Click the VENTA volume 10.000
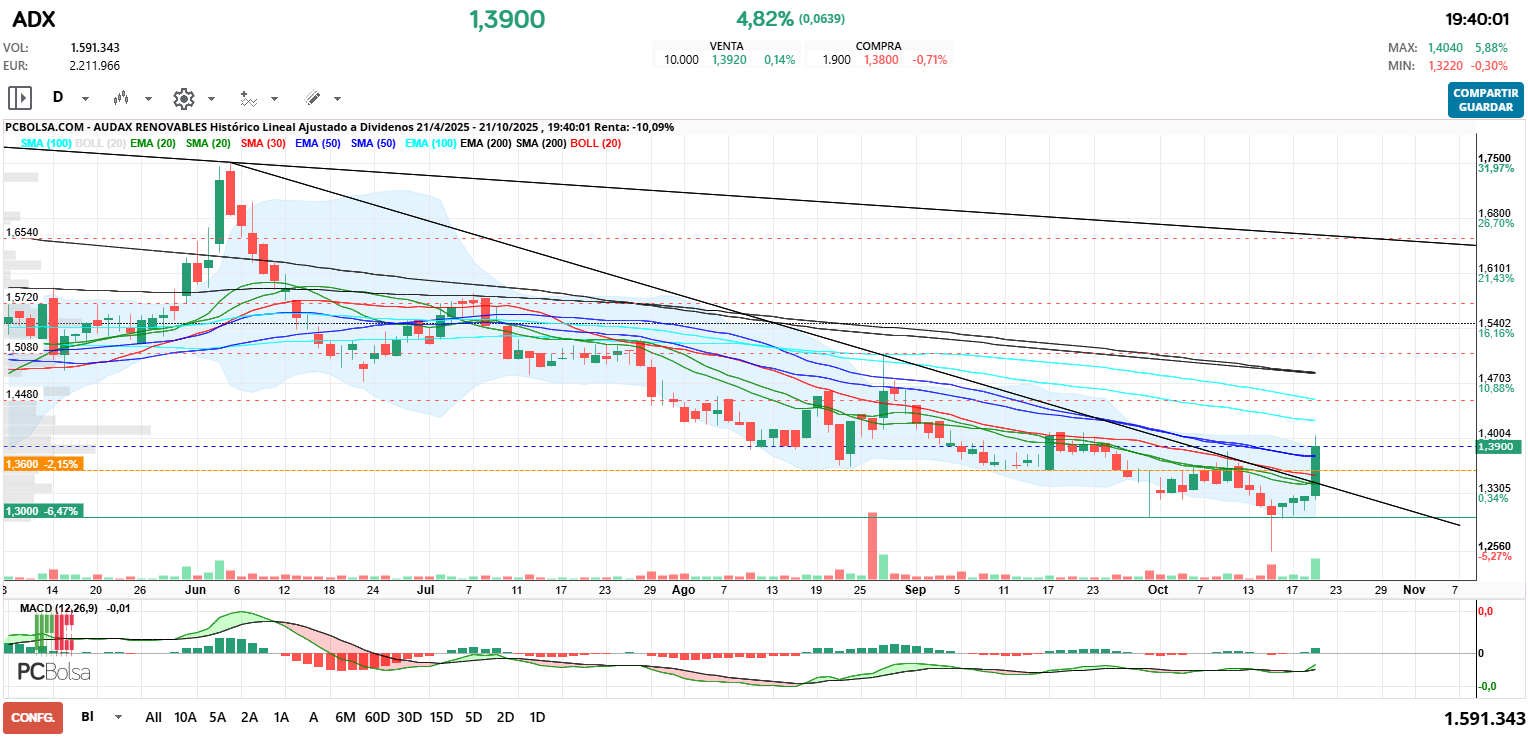The image size is (1528, 738). 681,60
